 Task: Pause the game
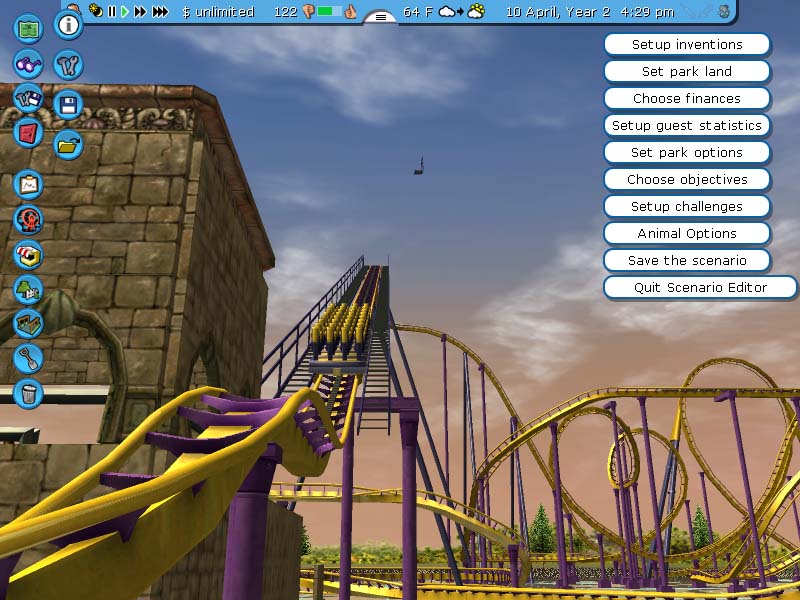(112, 11)
